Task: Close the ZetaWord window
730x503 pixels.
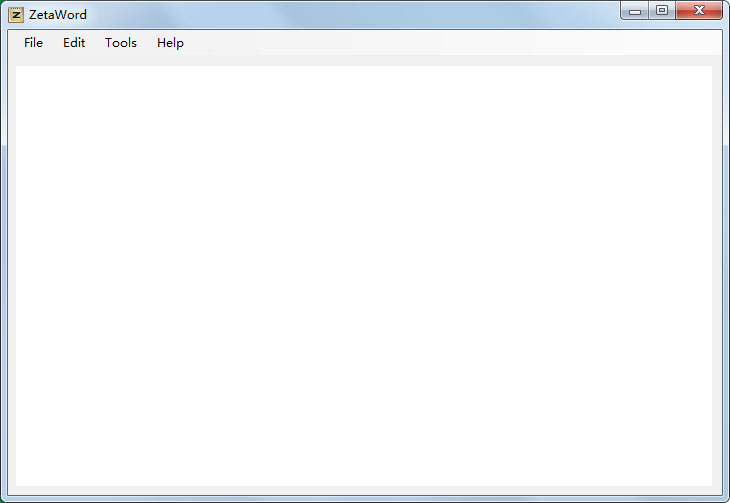Action: click(699, 11)
